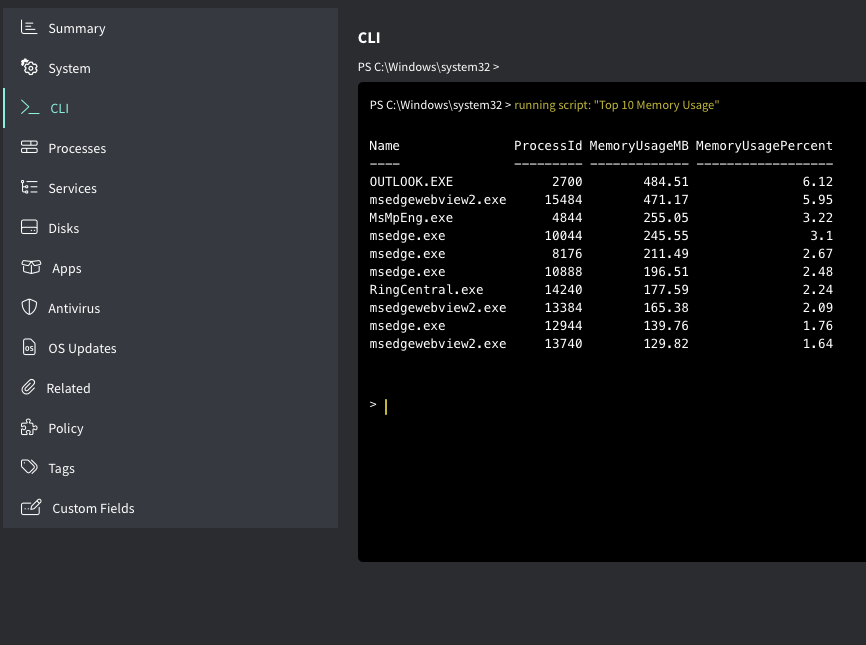The width and height of the screenshot is (866, 645).
Task: Click the Policy puzzle piece icon
Action: click(29, 427)
